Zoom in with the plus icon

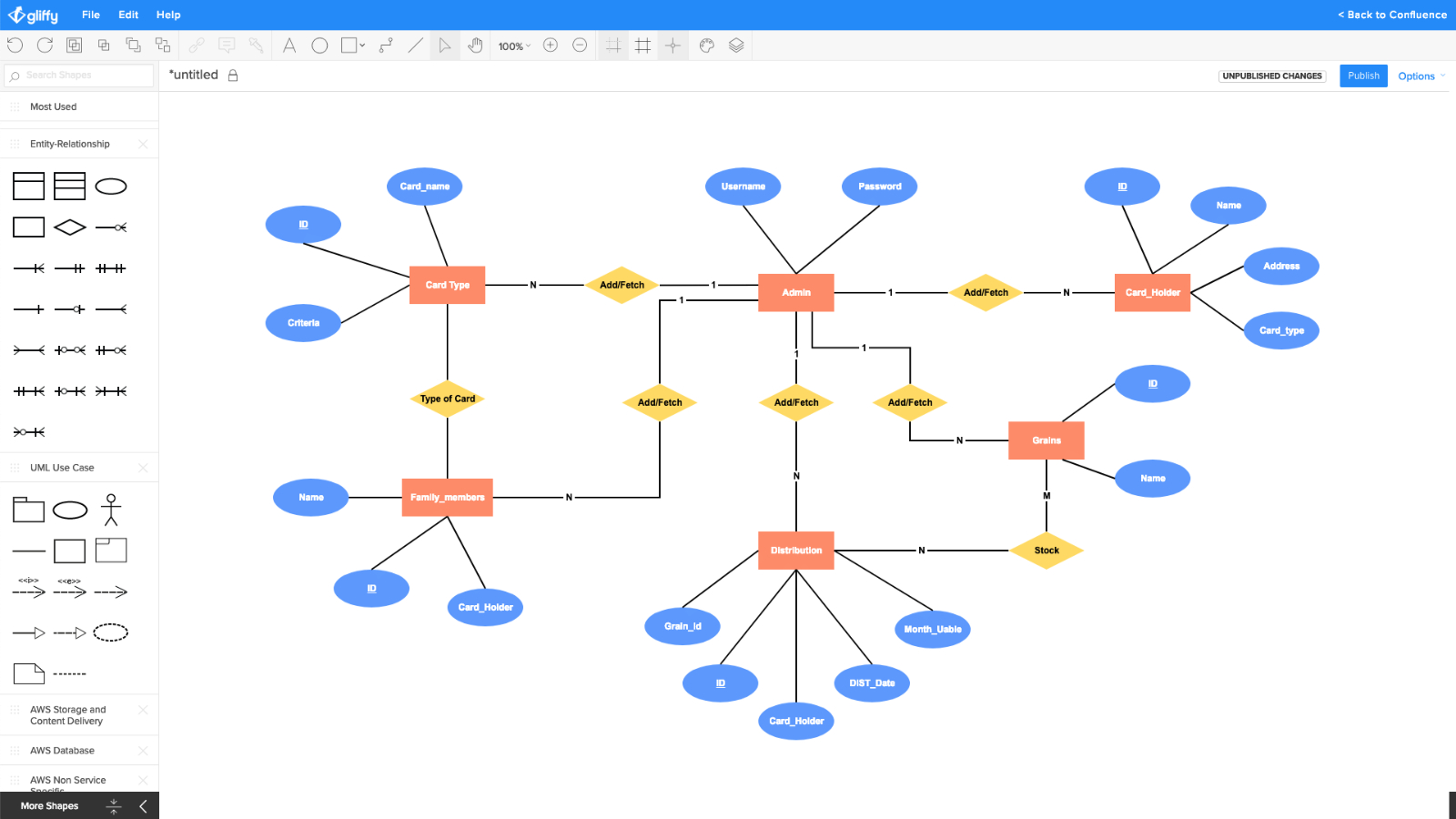[x=551, y=45]
